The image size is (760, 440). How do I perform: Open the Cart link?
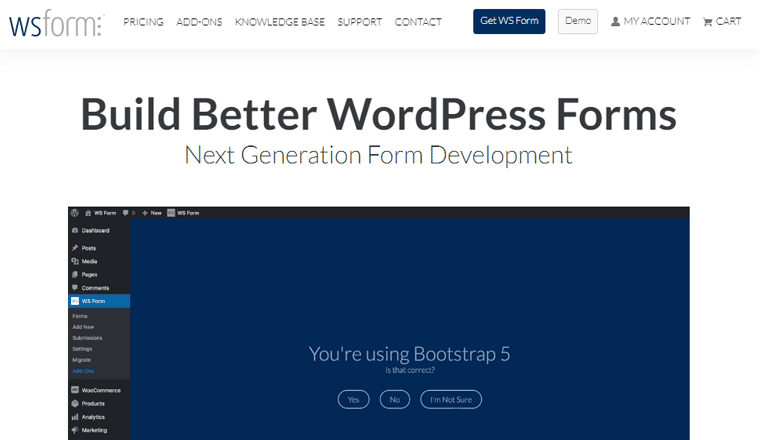click(722, 21)
